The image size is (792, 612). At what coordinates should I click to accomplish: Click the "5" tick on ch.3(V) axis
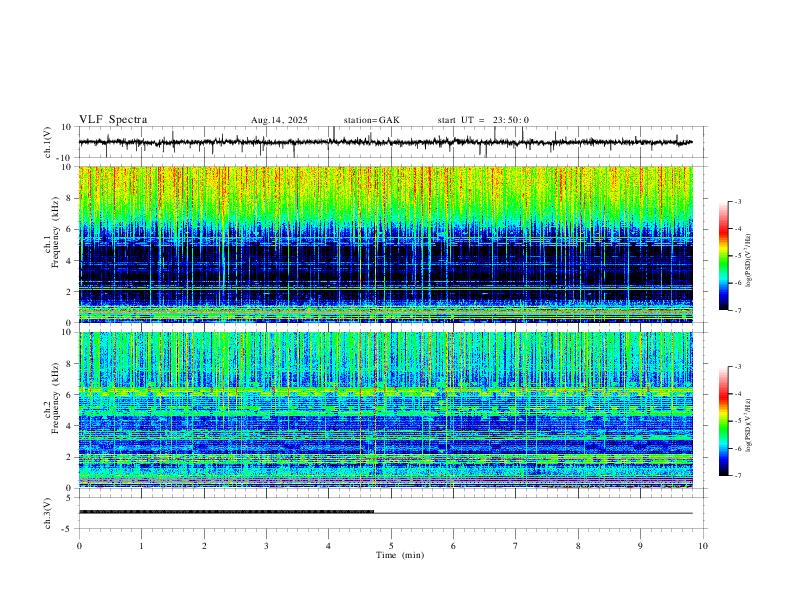[x=69, y=498]
